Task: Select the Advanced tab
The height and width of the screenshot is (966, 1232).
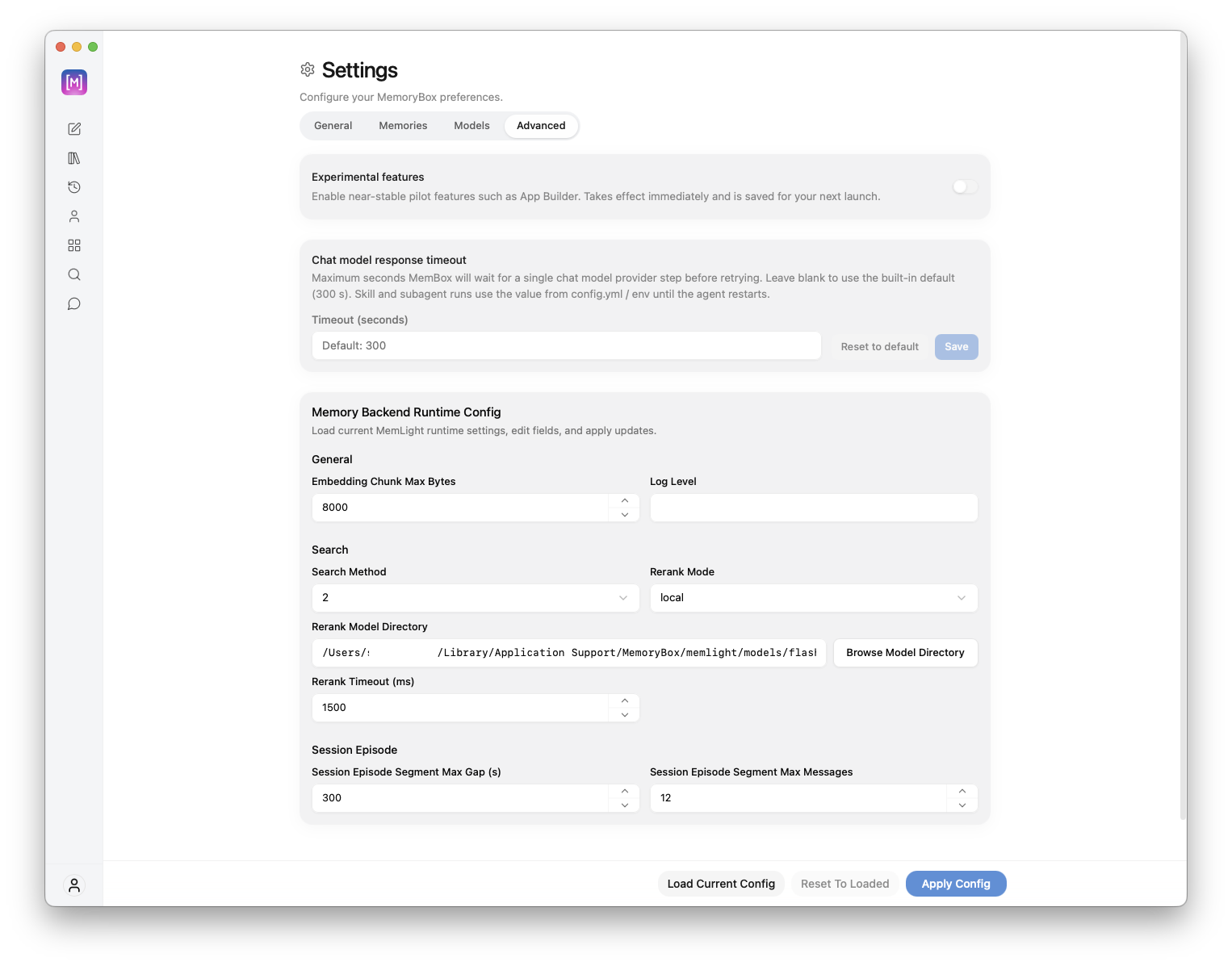Action: tap(541, 126)
